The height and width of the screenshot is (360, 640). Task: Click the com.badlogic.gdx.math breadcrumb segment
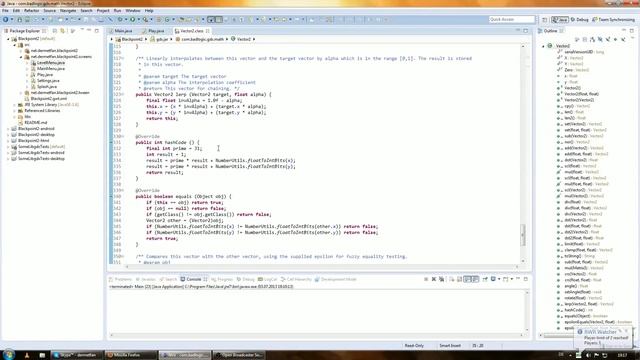(200, 39)
